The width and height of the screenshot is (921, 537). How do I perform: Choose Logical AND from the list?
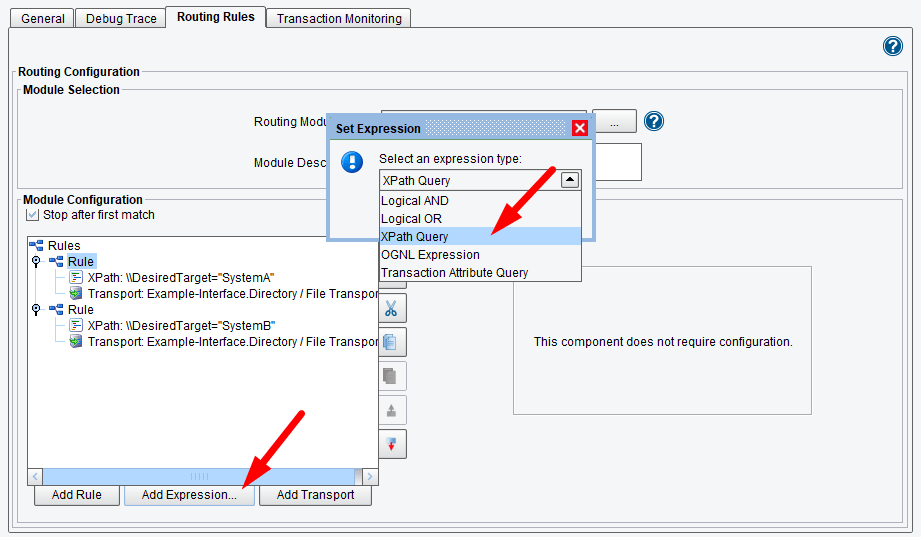[415, 201]
